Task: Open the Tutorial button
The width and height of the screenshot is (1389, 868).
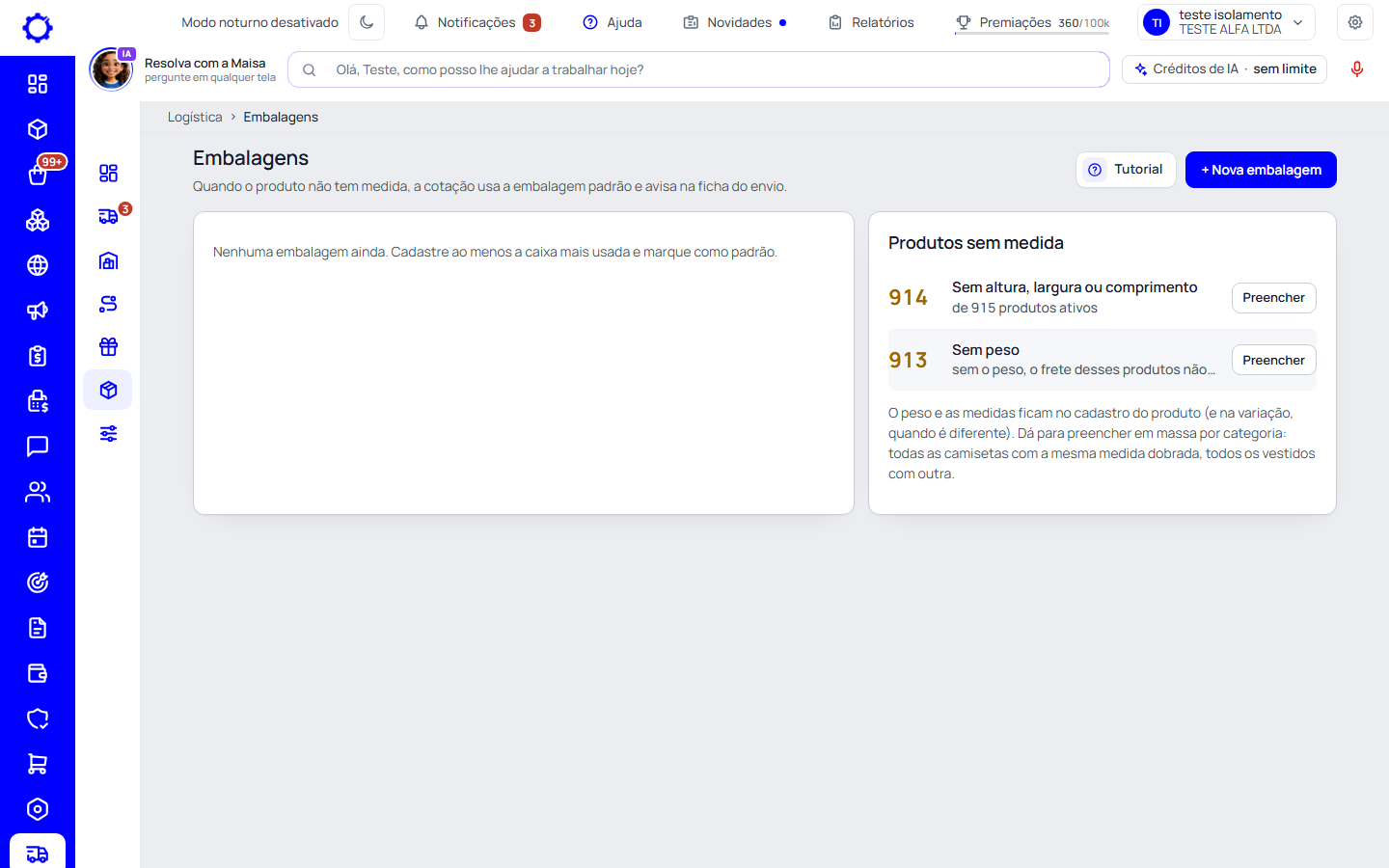Action: pos(1126,170)
